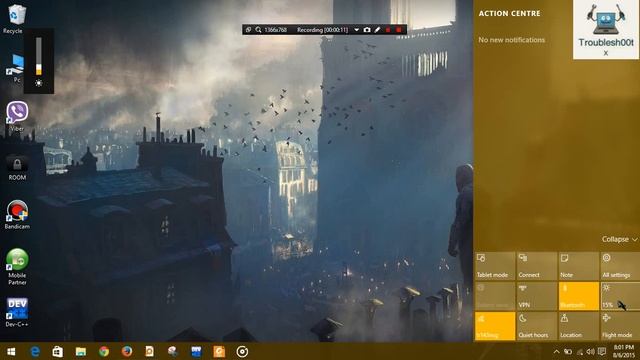640x360 pixels.
Task: Open the Recycle Bin desktop icon
Action: coord(16,18)
